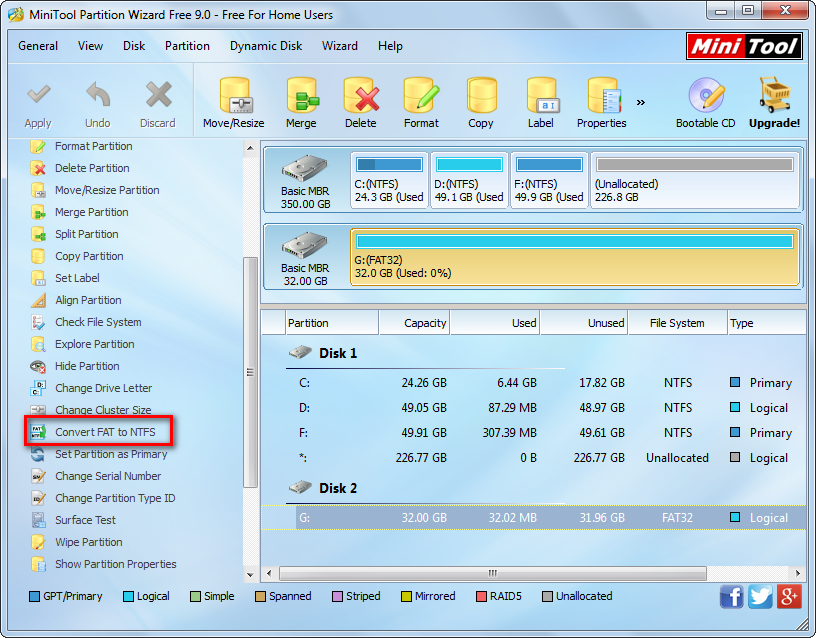Select the Move/Resize toolbar icon
The width and height of the screenshot is (816, 638).
tap(234, 96)
